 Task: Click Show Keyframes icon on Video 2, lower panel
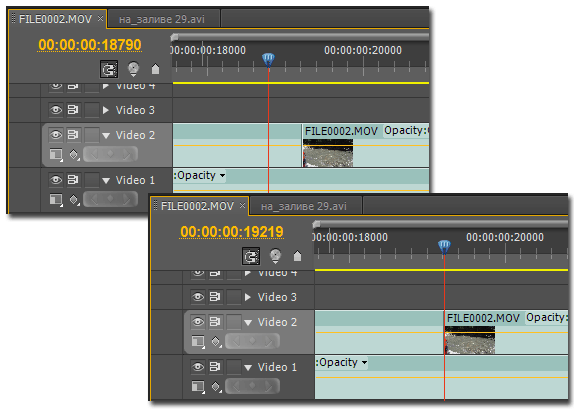(216, 342)
